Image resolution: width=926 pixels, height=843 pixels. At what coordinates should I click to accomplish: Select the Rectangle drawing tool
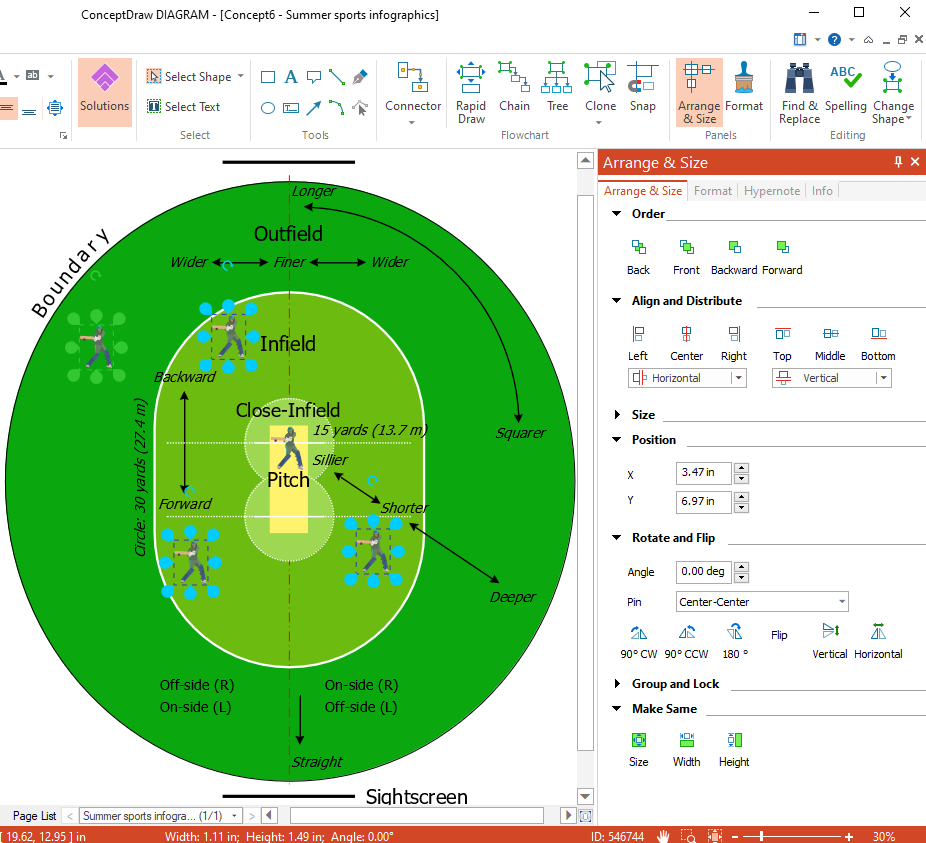tap(268, 77)
